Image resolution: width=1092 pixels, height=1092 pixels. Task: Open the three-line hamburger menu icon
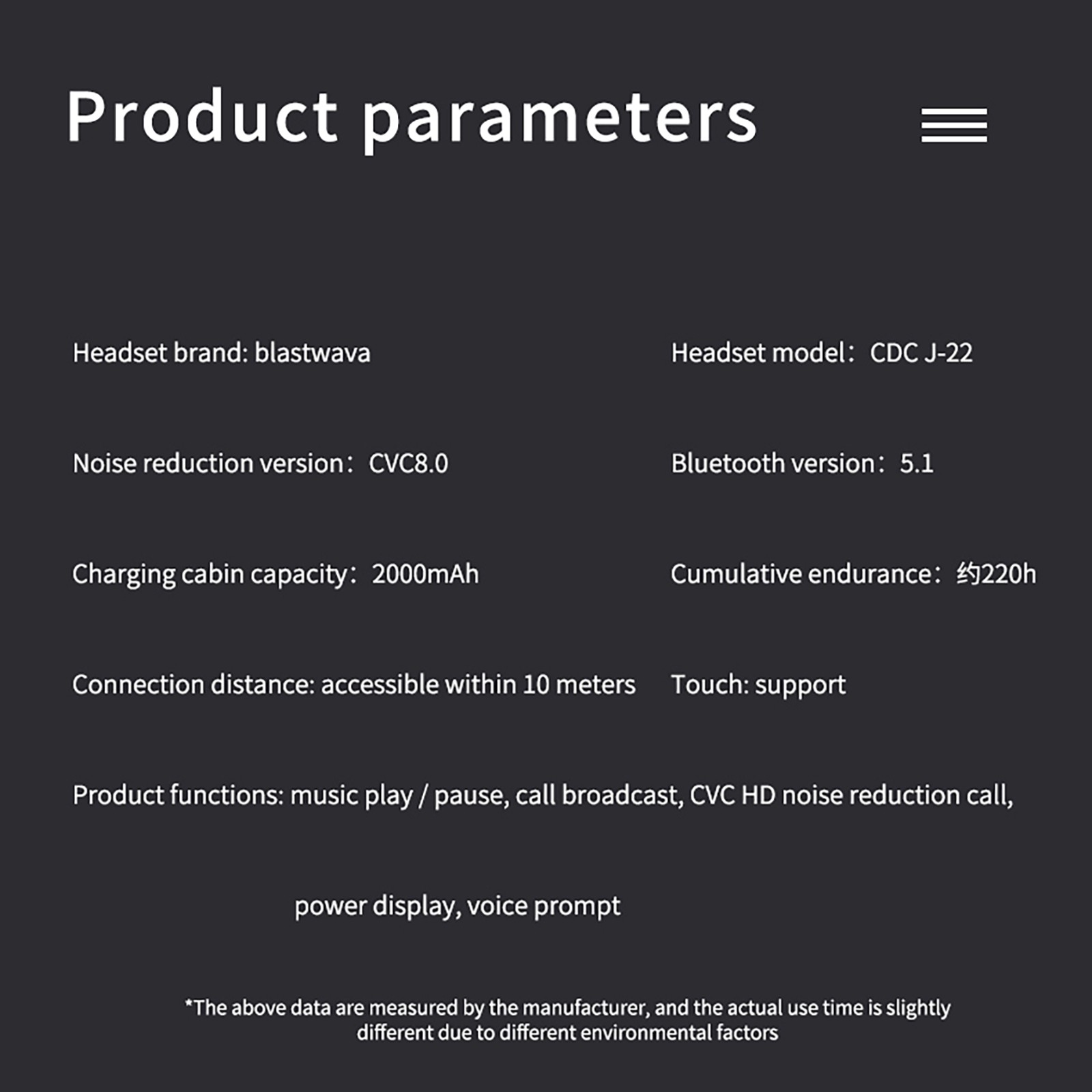tap(953, 125)
